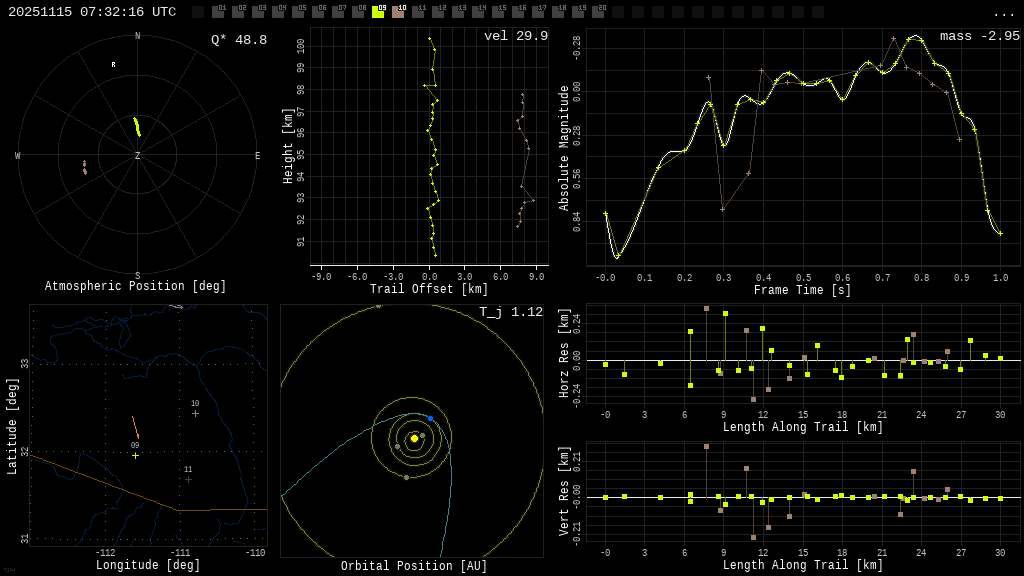
Task: Click the yellow meteor trail in sky plot
Action: pos(136,126)
